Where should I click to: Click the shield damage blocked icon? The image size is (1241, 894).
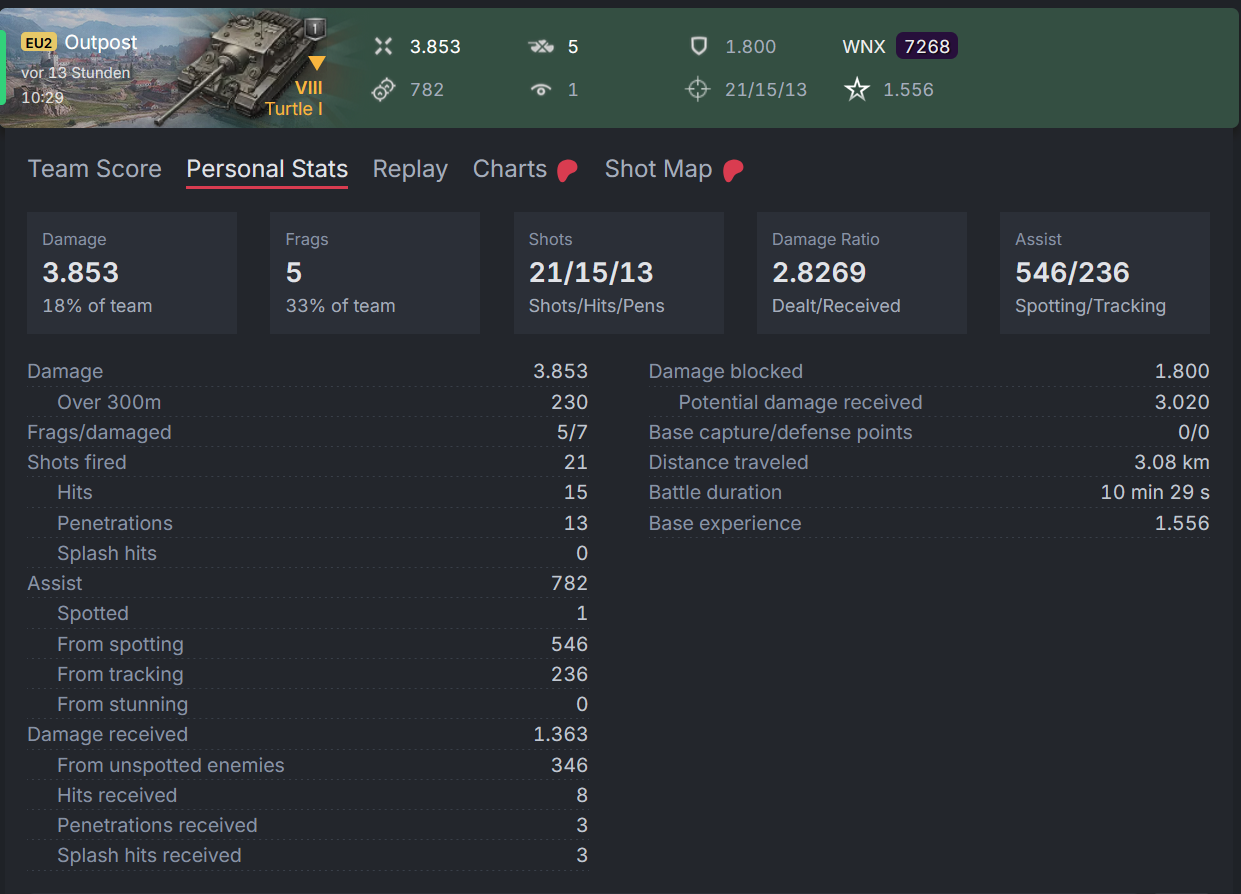click(x=699, y=46)
